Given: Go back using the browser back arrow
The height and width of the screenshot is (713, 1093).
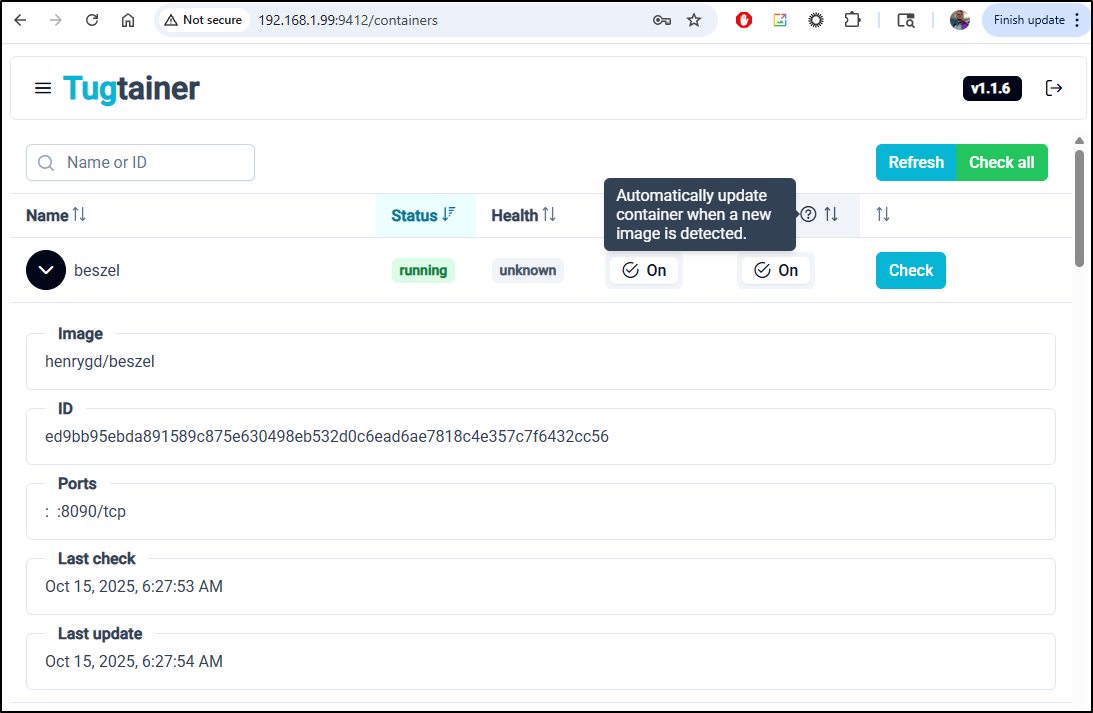Looking at the screenshot, I should click(20, 20).
